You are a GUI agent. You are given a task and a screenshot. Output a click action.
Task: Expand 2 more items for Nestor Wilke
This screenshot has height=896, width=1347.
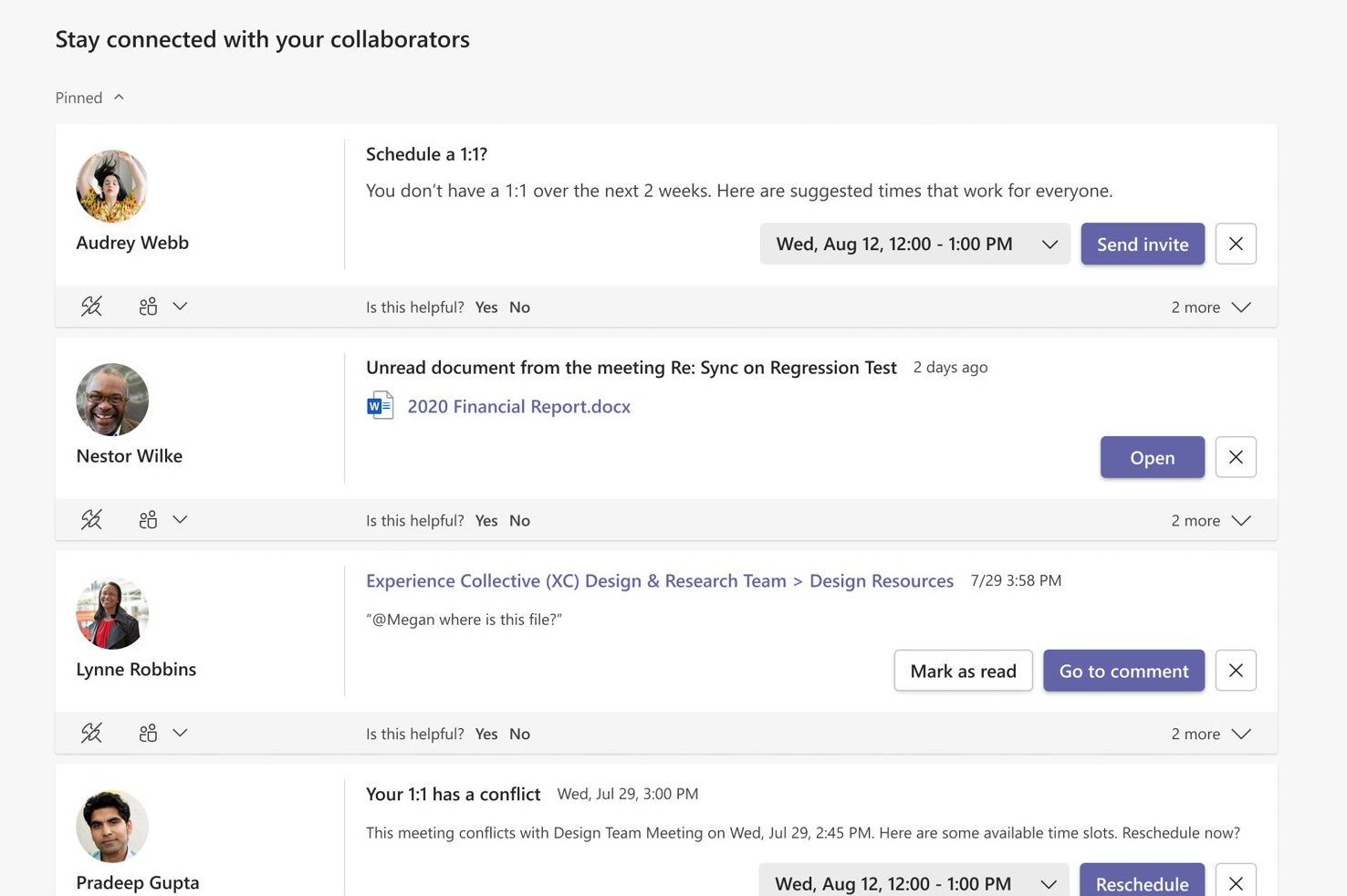pyautogui.click(x=1210, y=521)
